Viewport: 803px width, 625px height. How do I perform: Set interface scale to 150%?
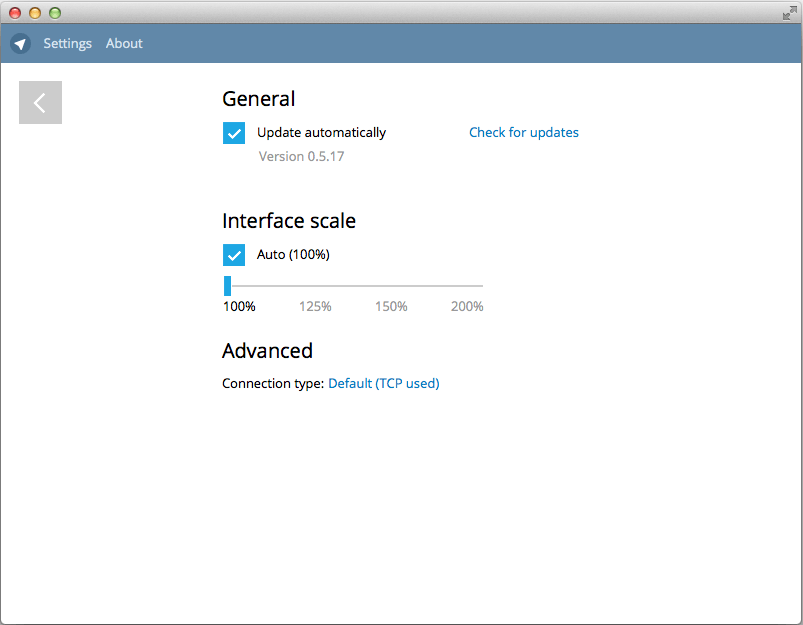click(x=391, y=306)
